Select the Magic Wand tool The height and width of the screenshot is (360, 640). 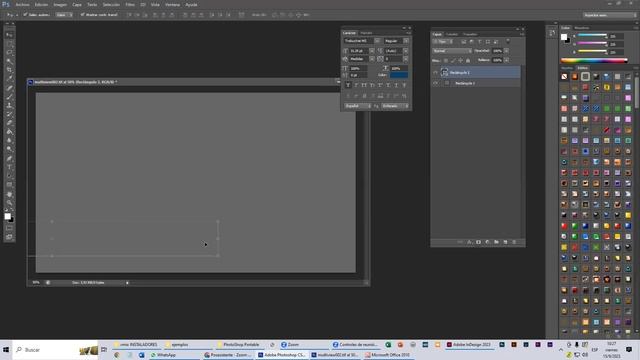pyautogui.click(x=9, y=61)
